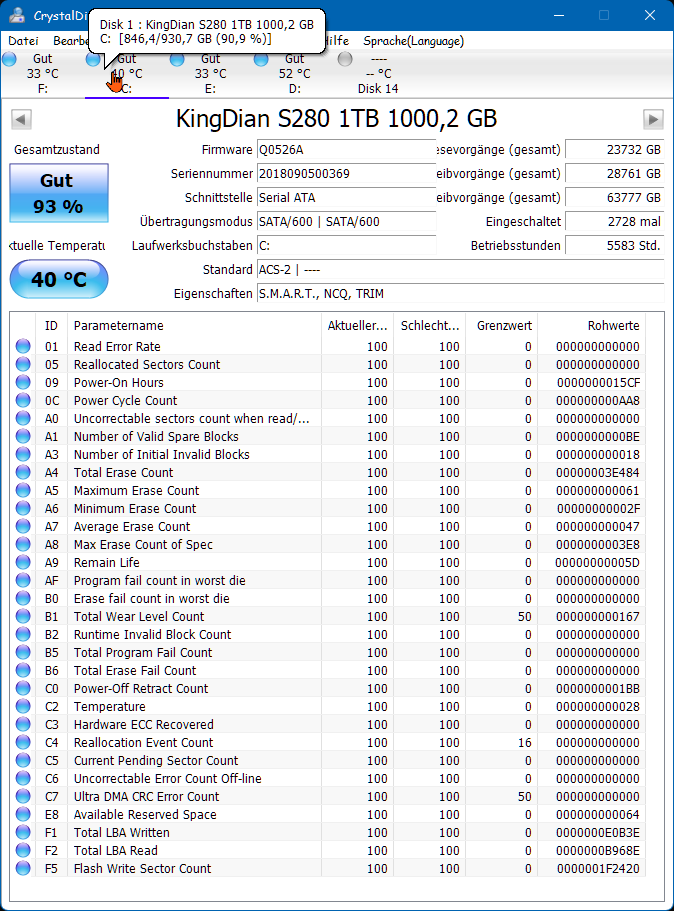674x911 pixels.
Task: Click the Firmware field Q0526A
Action: point(346,150)
